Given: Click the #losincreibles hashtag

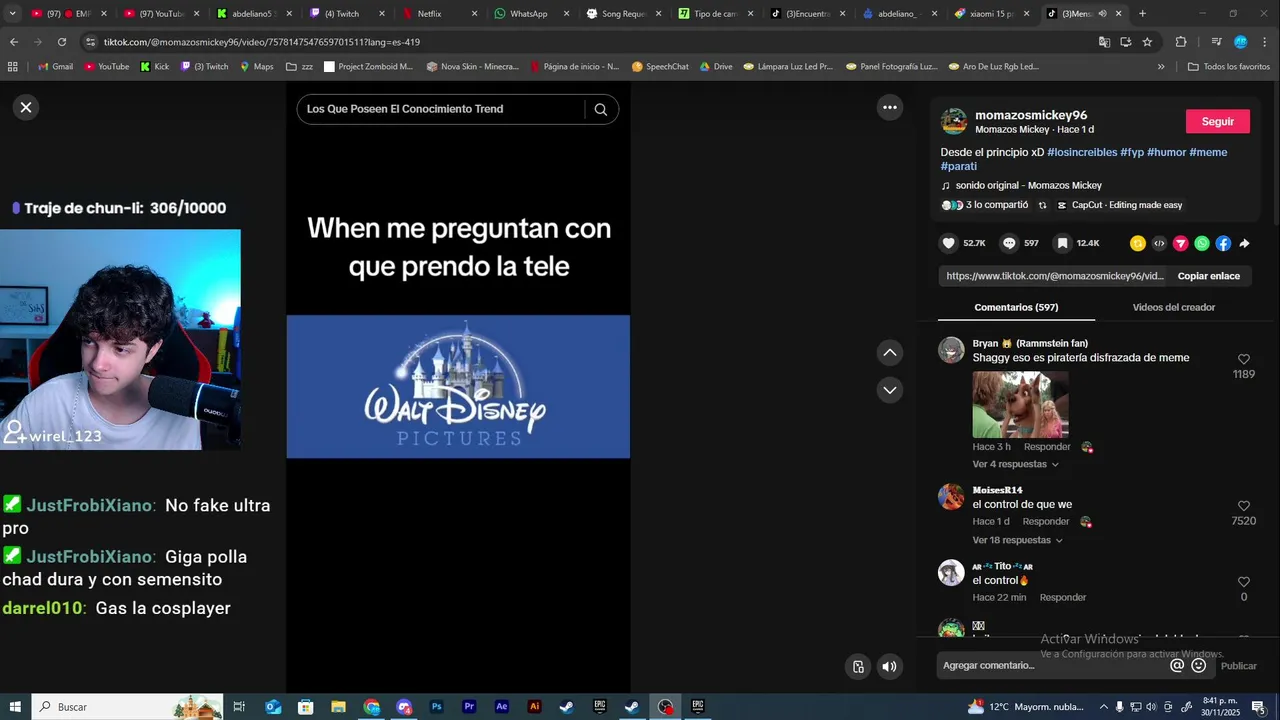Looking at the screenshot, I should pos(1082,152).
